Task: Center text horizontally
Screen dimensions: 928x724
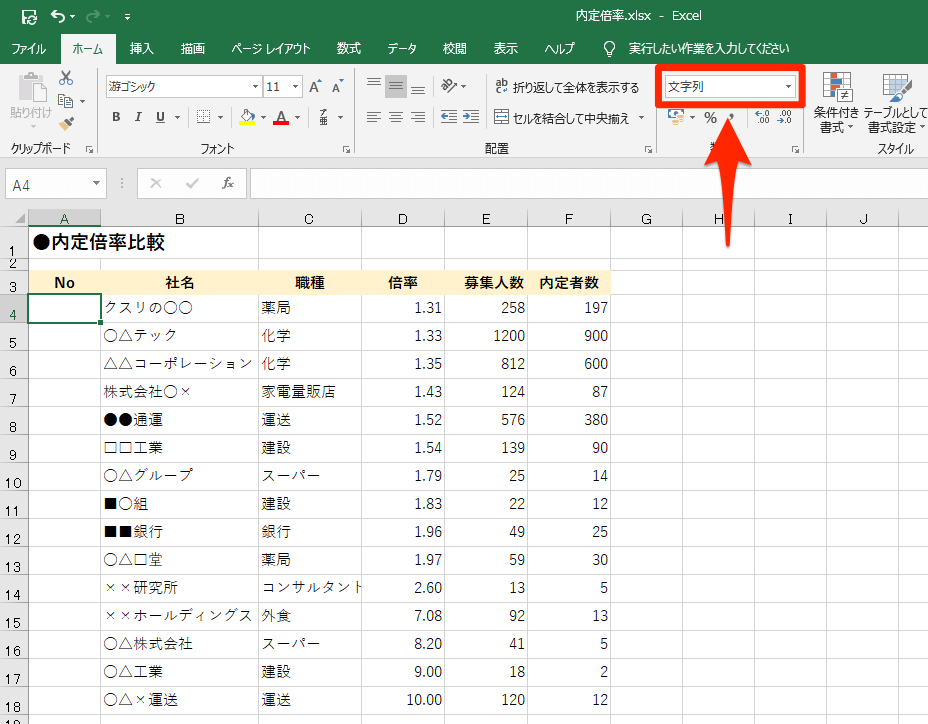Action: (396, 117)
